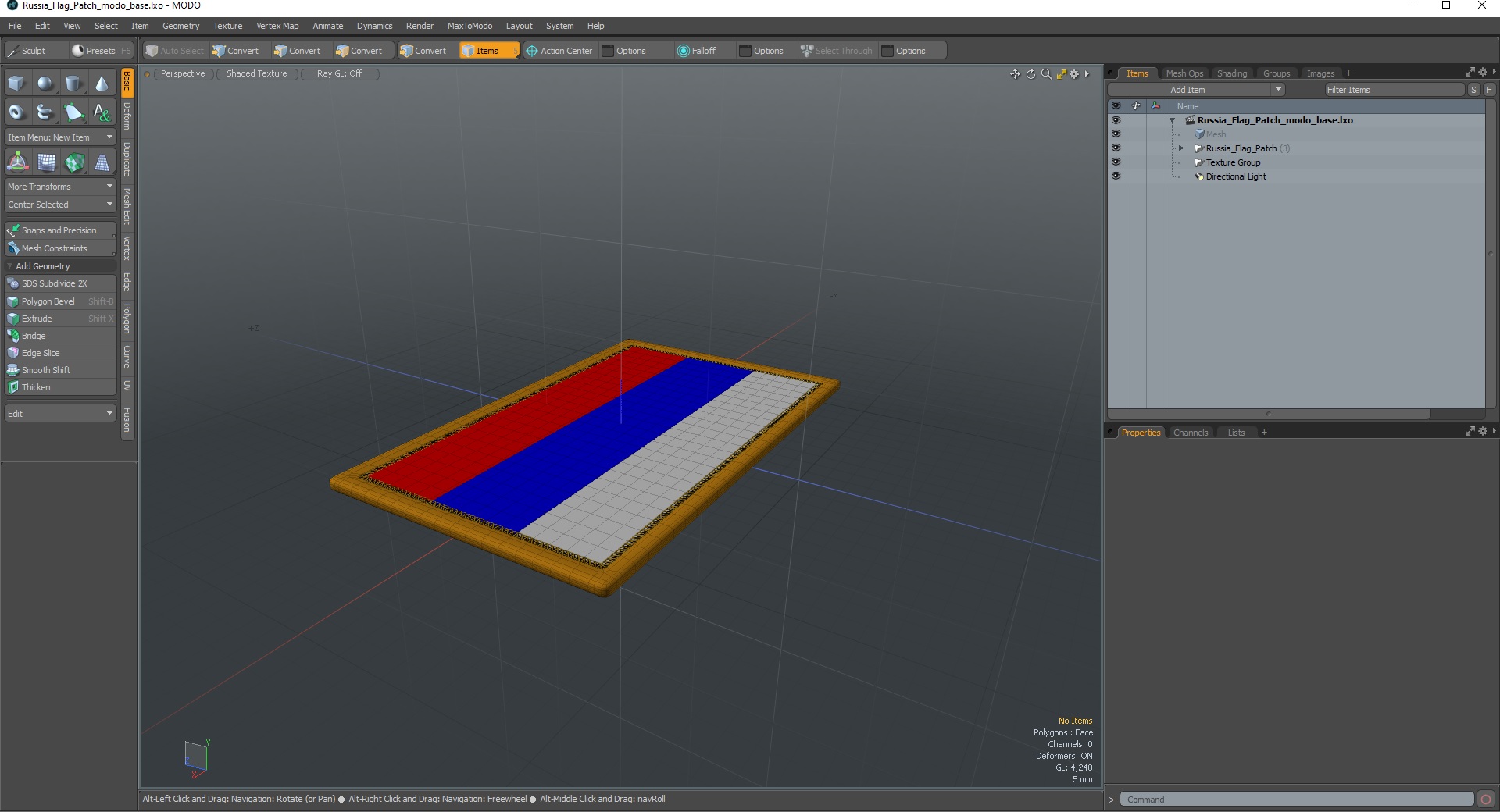Toggle the Falloff Options checkbox
This screenshot has height=812, width=1500.
[745, 51]
